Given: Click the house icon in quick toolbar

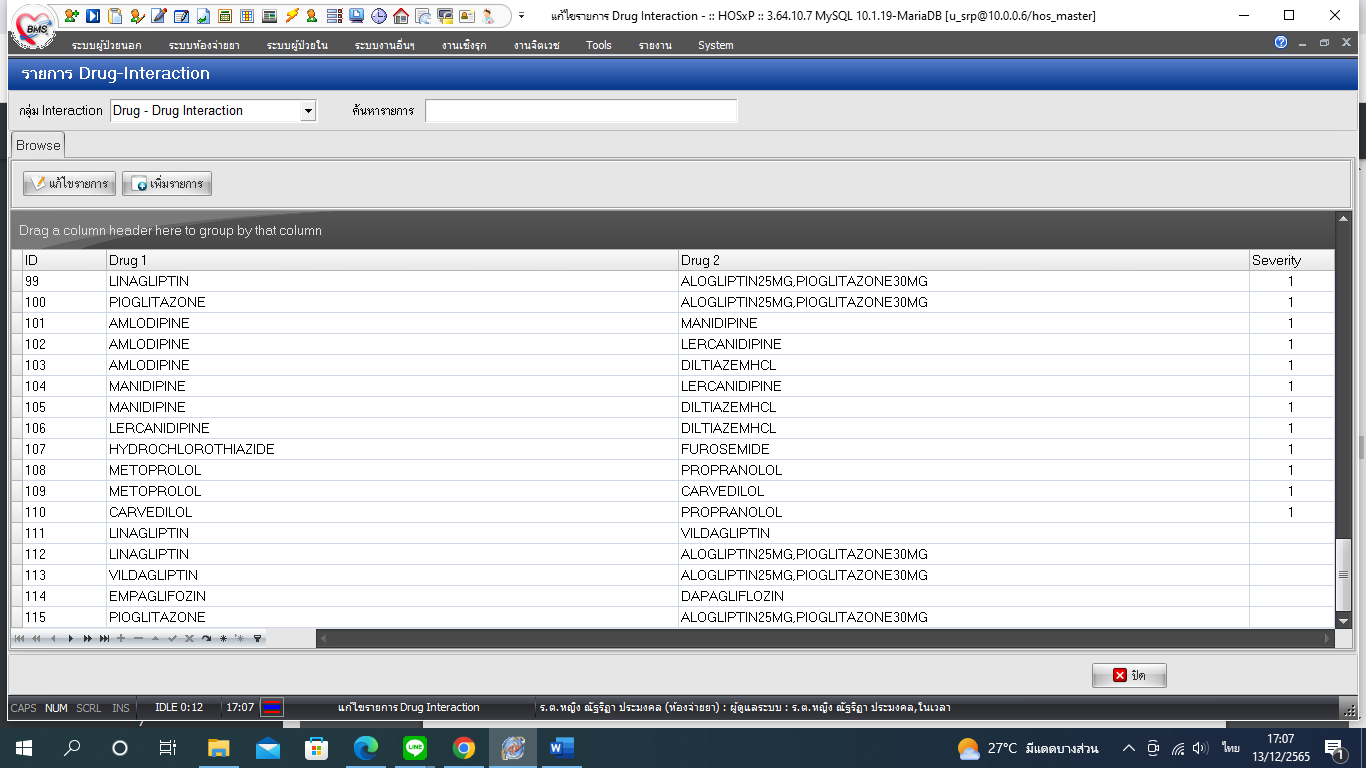Looking at the screenshot, I should (x=401, y=16).
